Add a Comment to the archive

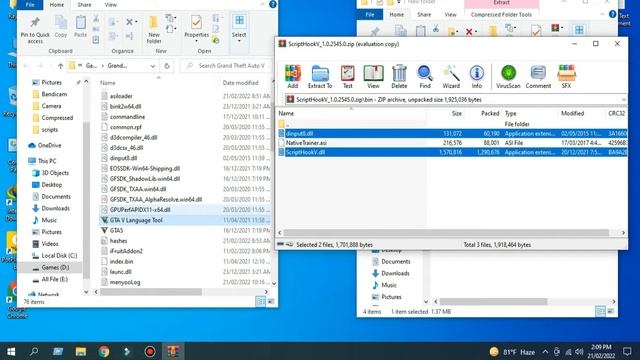538,76
